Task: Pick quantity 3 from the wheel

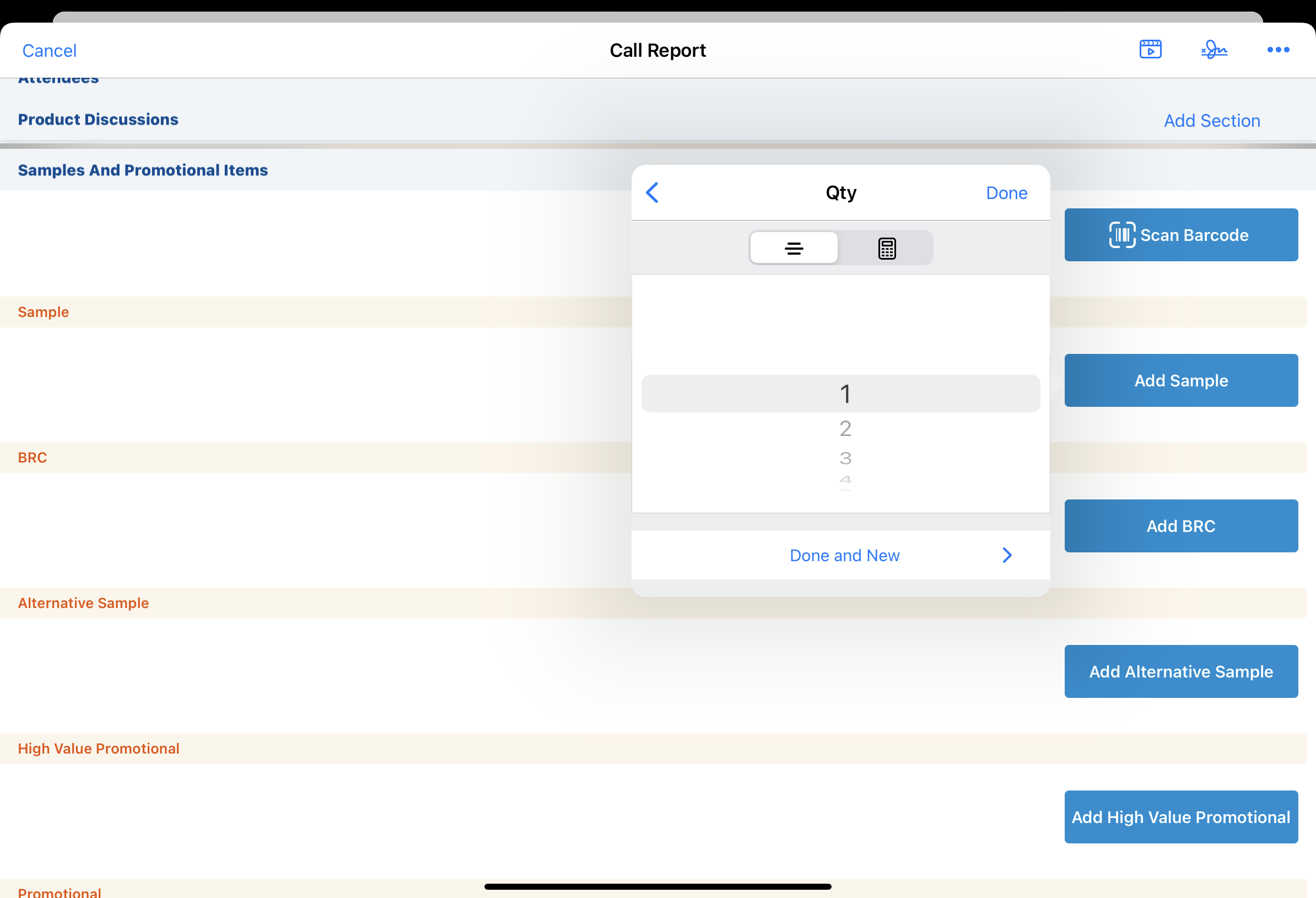Action: tap(844, 458)
